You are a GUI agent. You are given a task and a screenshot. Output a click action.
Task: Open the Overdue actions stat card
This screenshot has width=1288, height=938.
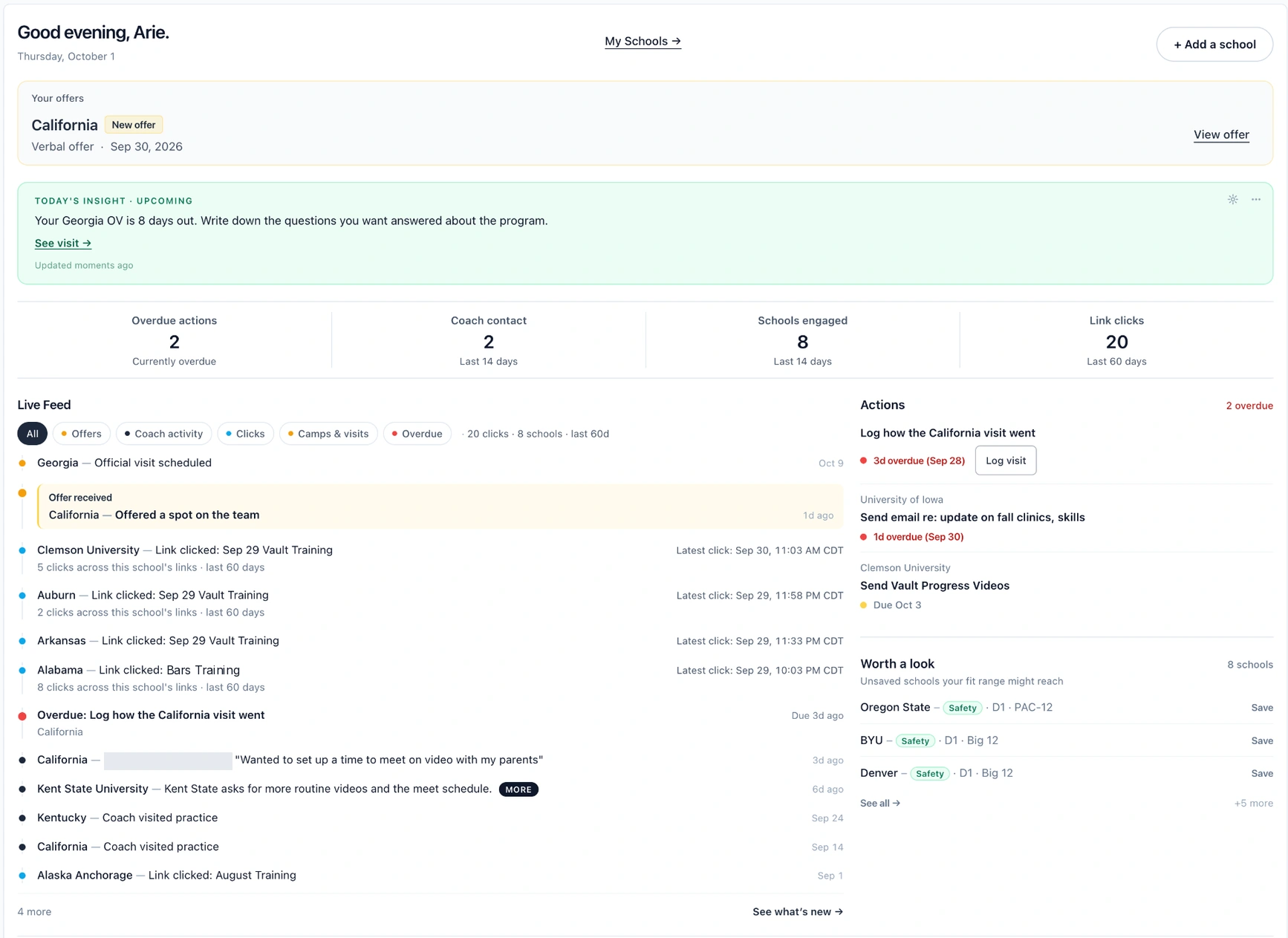pos(174,341)
